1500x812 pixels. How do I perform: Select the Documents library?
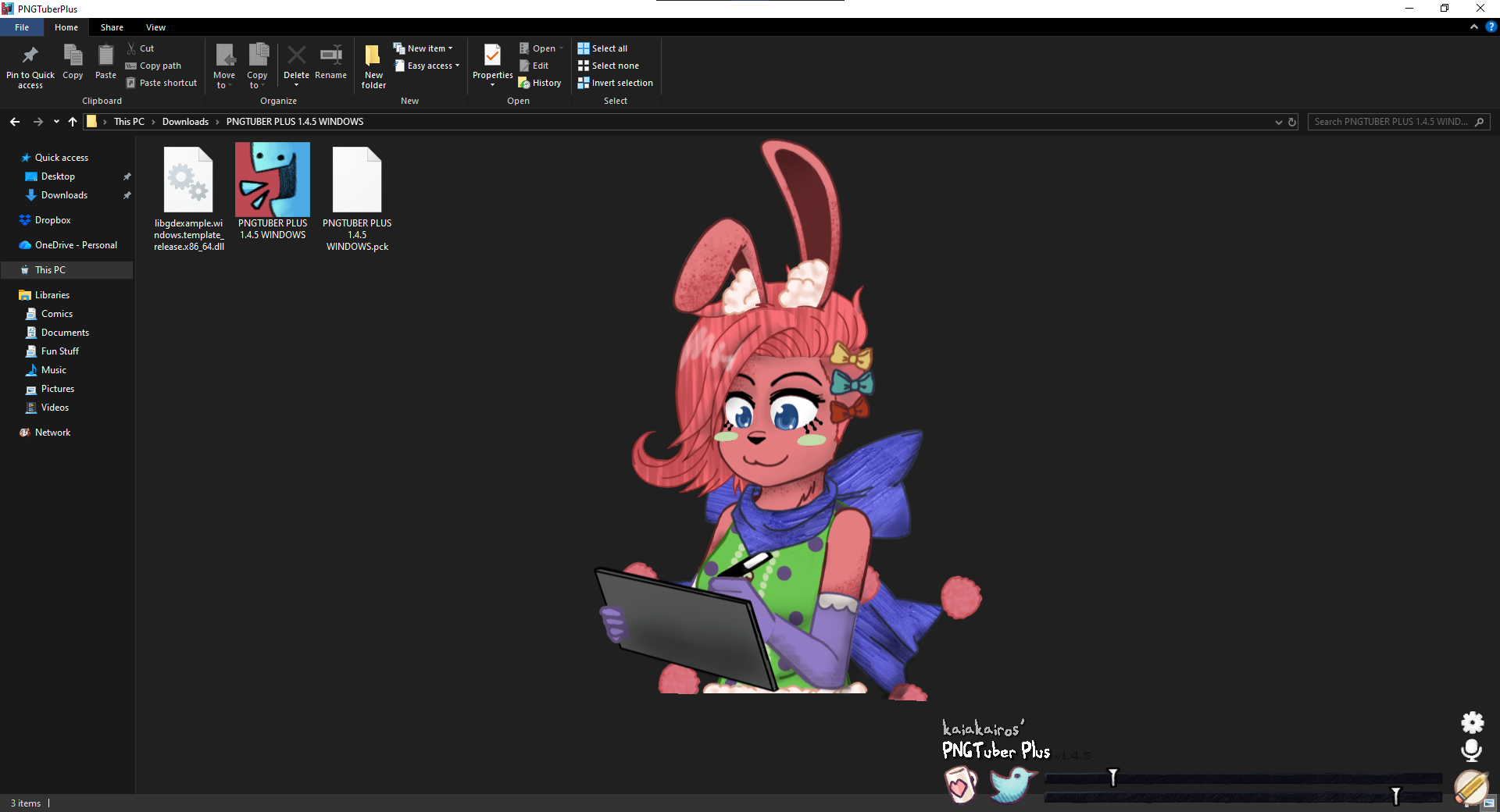[65, 333]
